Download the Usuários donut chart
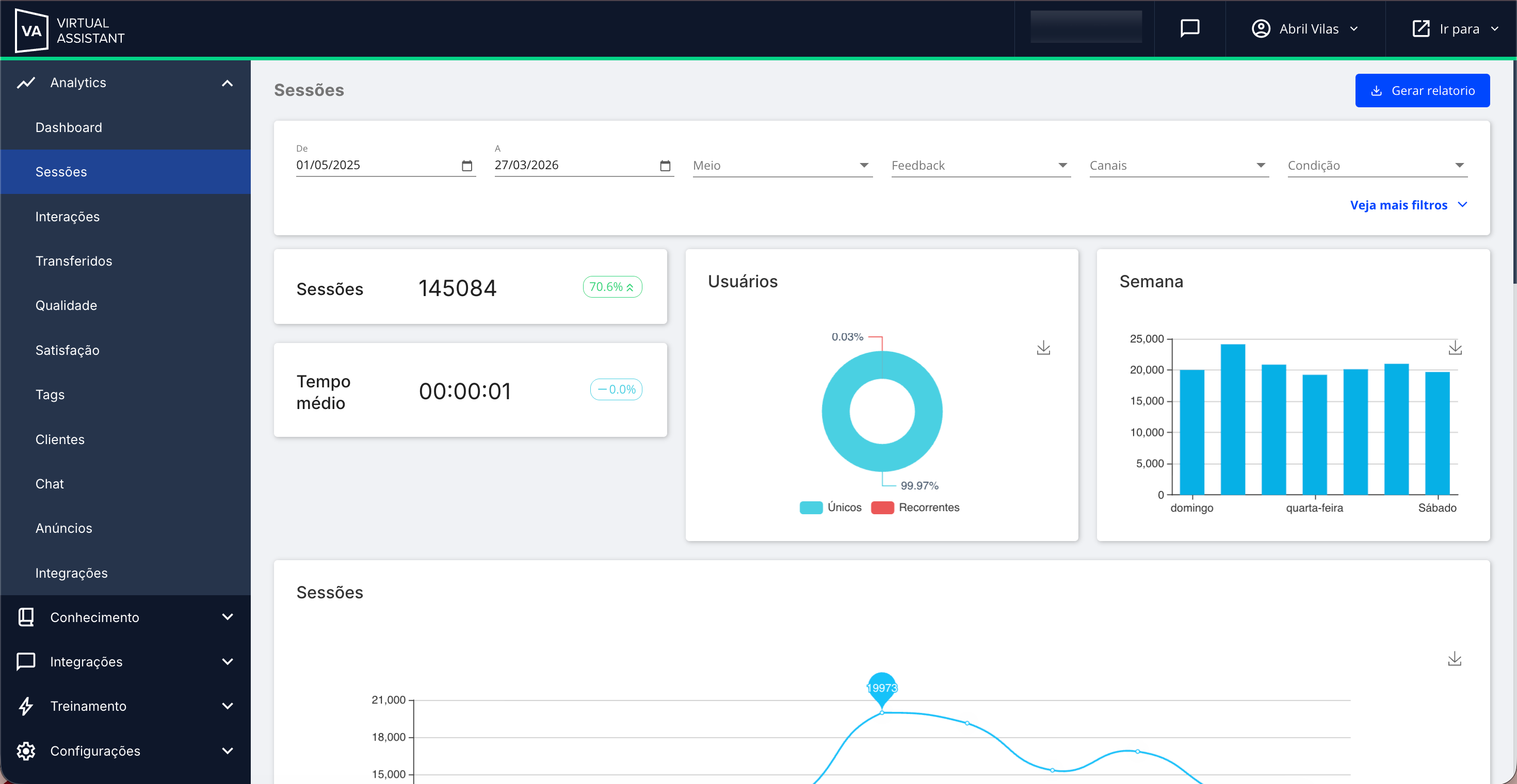Image resolution: width=1517 pixels, height=784 pixels. pyautogui.click(x=1043, y=348)
